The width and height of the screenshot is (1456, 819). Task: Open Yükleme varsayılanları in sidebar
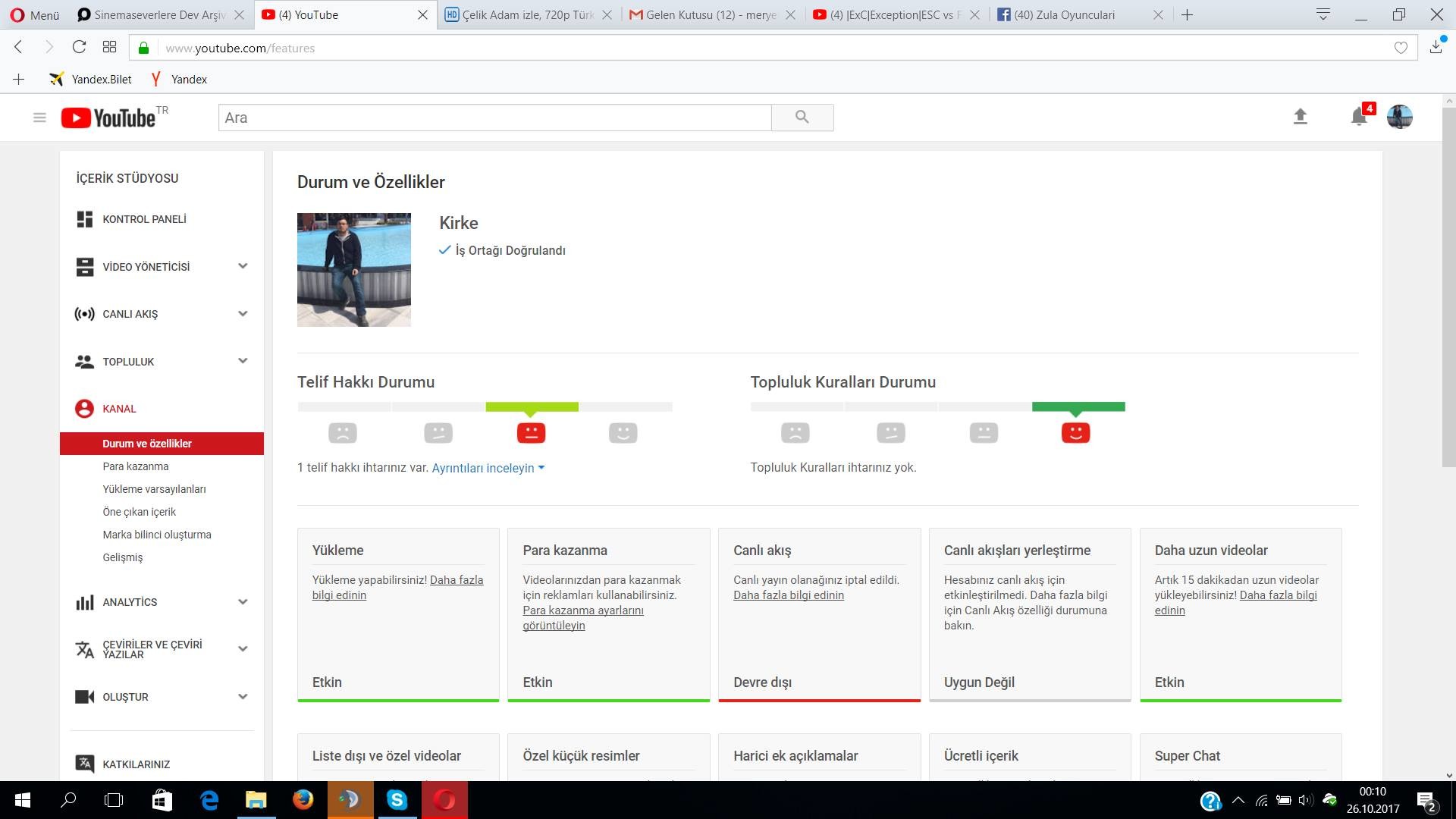[x=154, y=489]
